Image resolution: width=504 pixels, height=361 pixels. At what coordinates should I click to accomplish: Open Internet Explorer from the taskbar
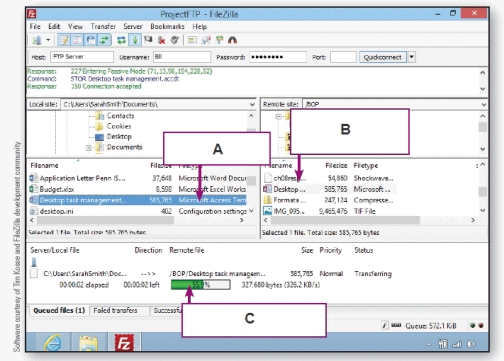52,343
